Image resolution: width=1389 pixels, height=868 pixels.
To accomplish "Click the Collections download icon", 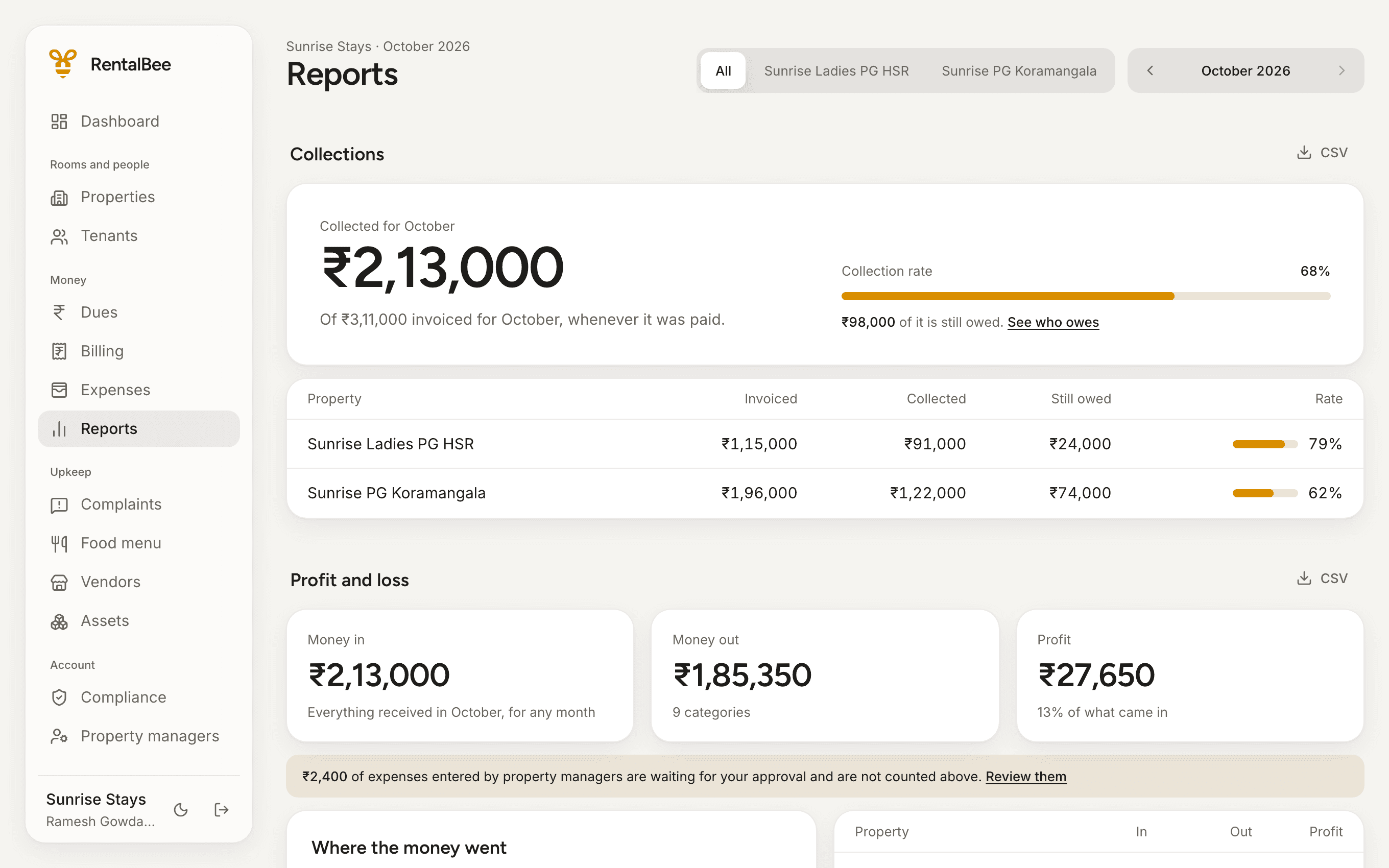I will click(x=1304, y=153).
